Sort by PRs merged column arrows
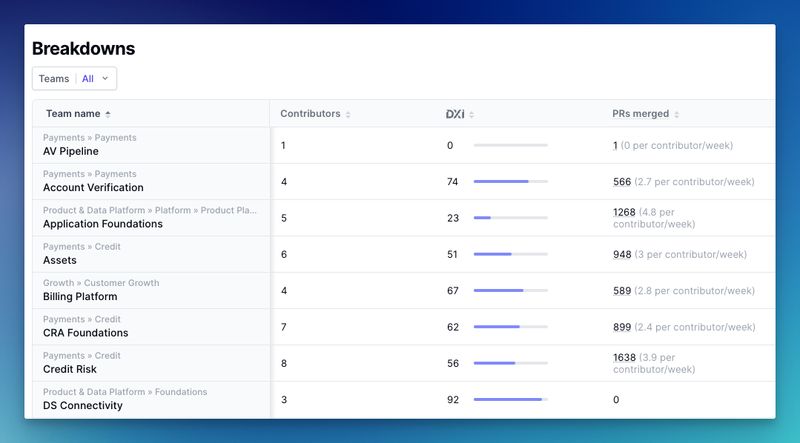The width and height of the screenshot is (800, 443). tap(677, 114)
